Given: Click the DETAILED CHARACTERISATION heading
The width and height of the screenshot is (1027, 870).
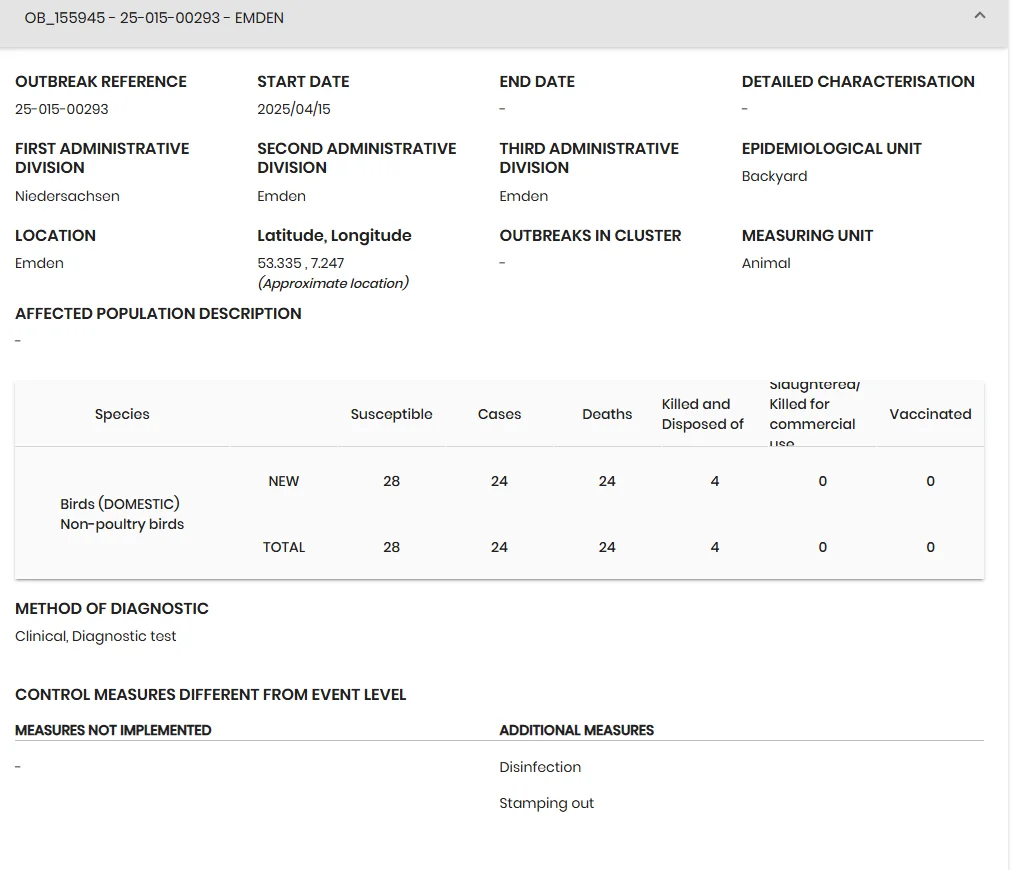Looking at the screenshot, I should [858, 82].
